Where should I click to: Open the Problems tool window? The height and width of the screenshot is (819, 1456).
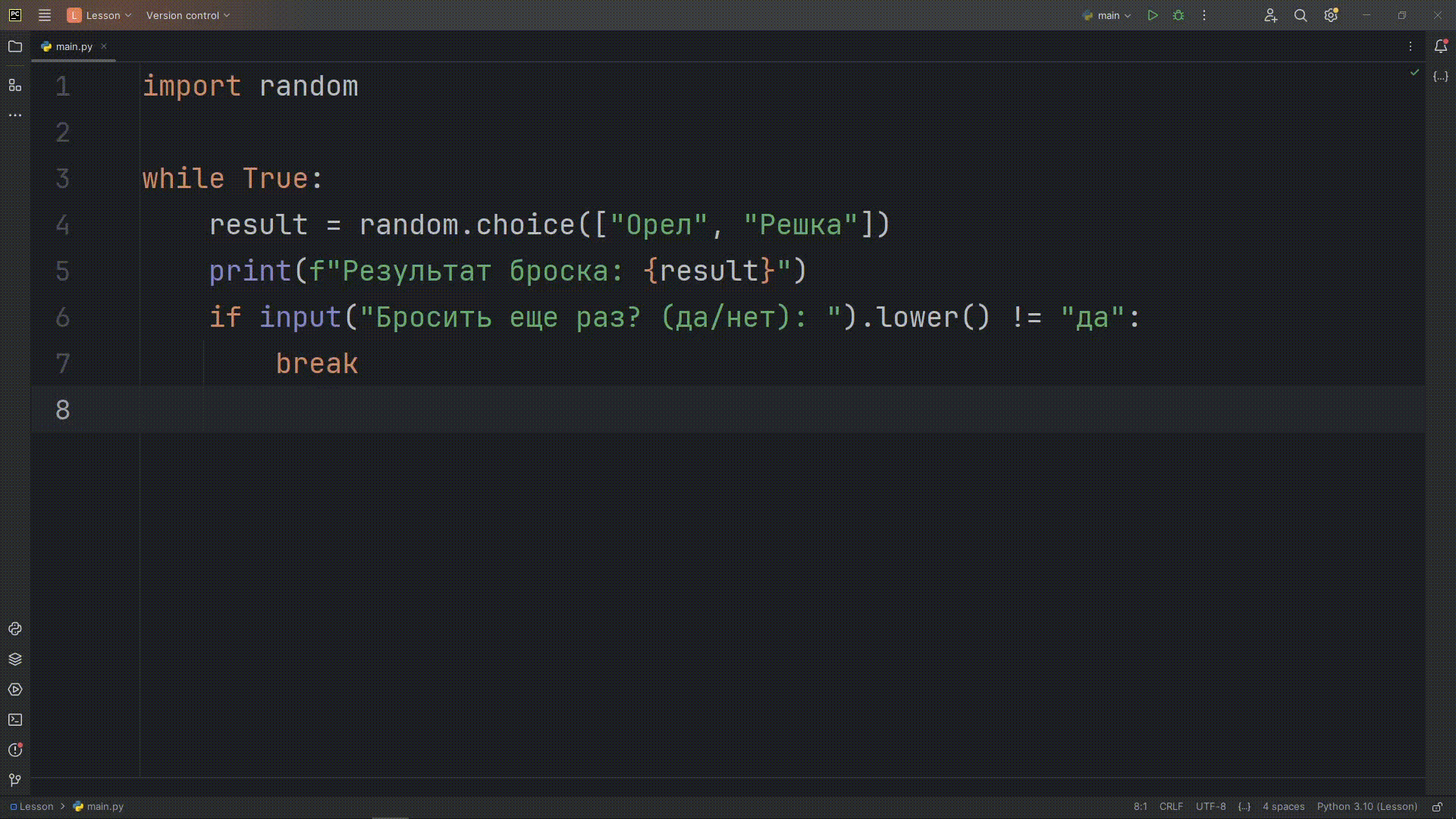[15, 750]
